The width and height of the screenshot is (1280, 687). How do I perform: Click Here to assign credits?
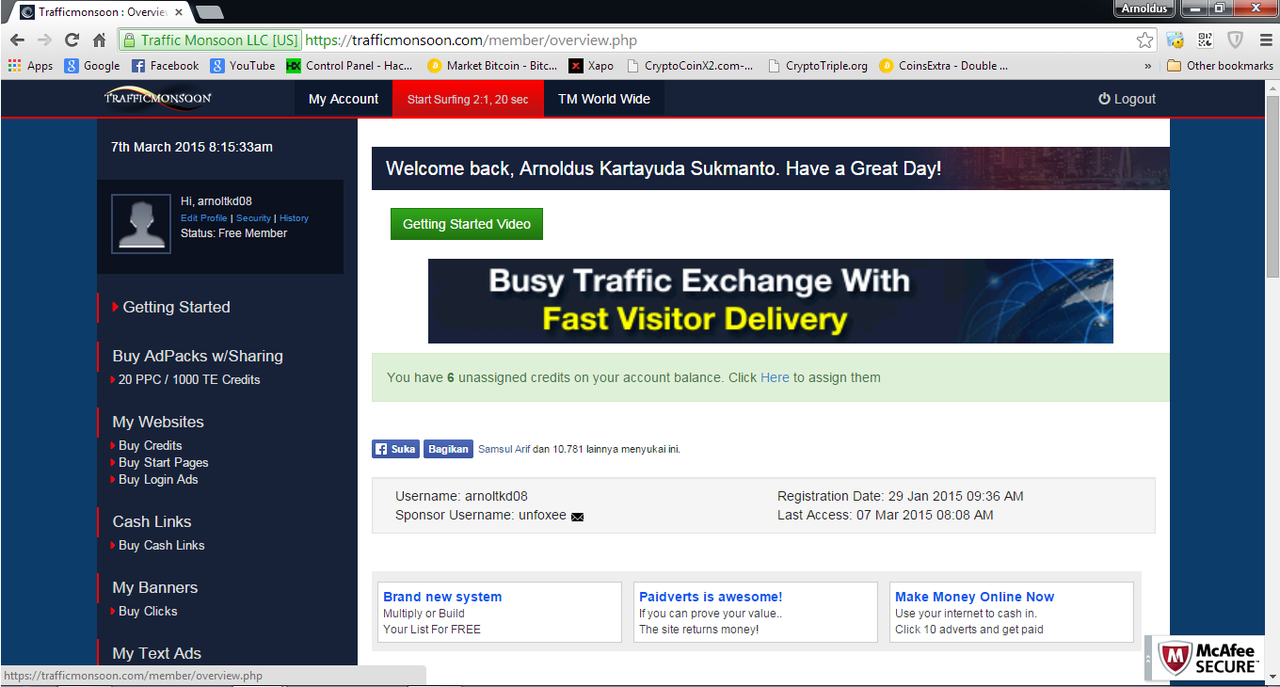[x=775, y=377]
